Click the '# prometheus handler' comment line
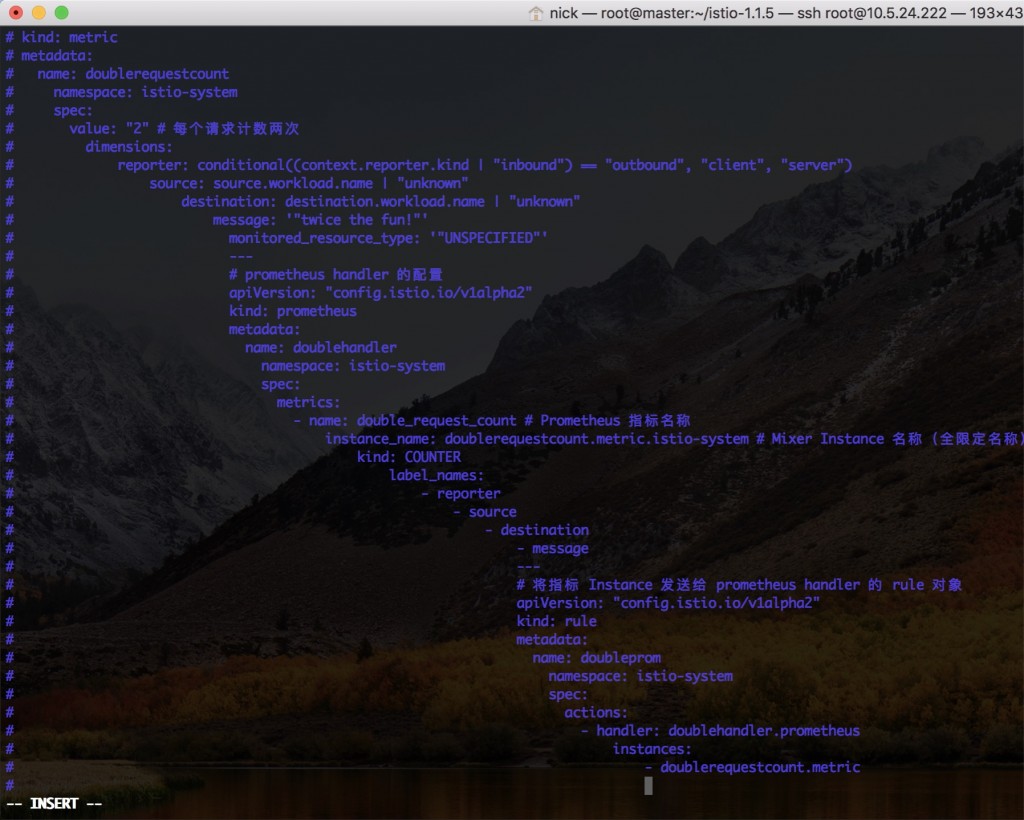 [336, 275]
